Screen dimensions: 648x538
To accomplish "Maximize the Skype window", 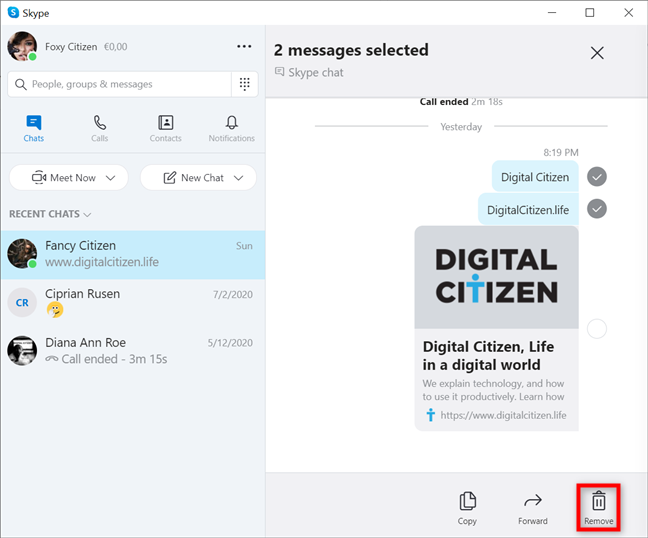I will tap(590, 13).
